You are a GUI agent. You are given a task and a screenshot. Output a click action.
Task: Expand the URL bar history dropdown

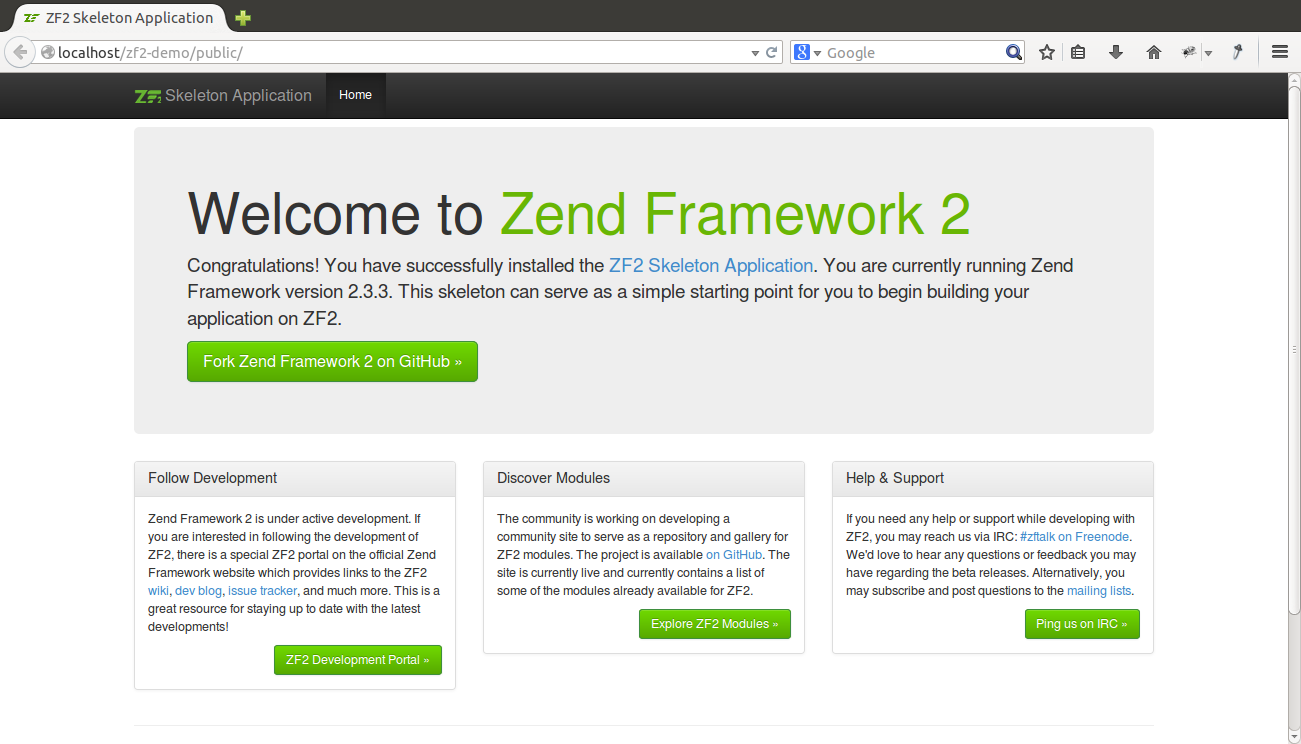(755, 52)
